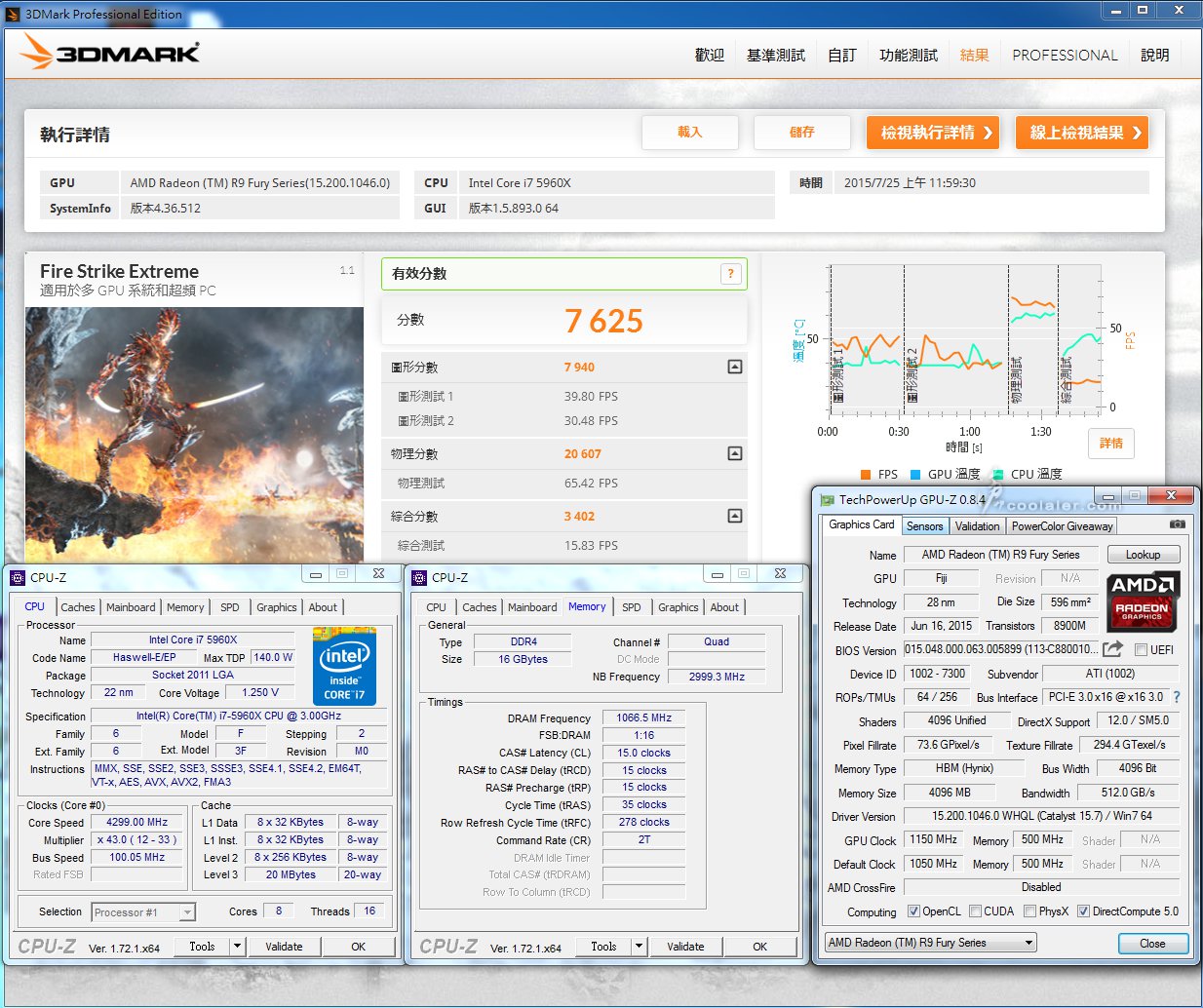Click GPU-Z BIOS export share icon
The width and height of the screenshot is (1203, 1008).
coord(1113,649)
